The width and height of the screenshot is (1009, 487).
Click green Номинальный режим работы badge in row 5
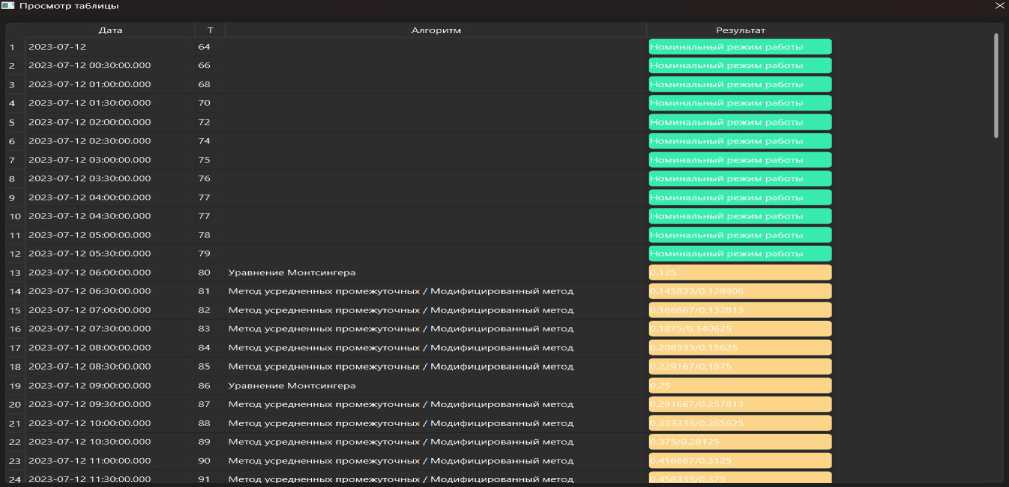coord(740,121)
